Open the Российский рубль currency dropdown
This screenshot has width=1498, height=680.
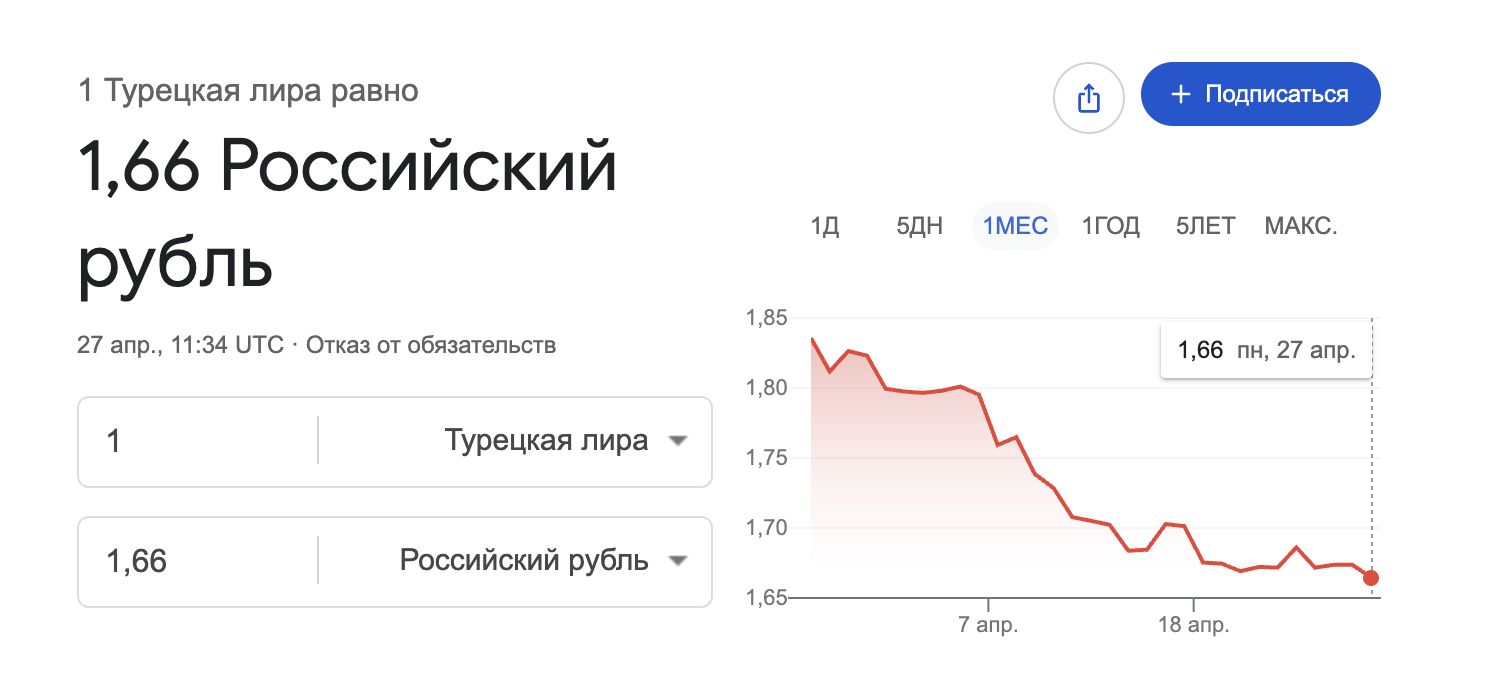coord(525,561)
